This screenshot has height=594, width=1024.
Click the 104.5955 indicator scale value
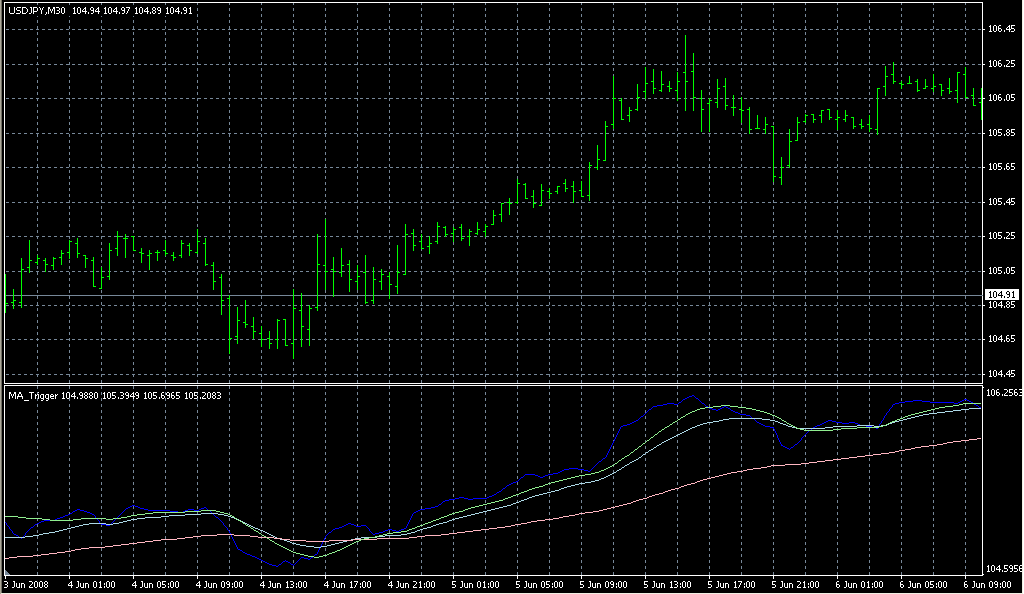(1003, 569)
